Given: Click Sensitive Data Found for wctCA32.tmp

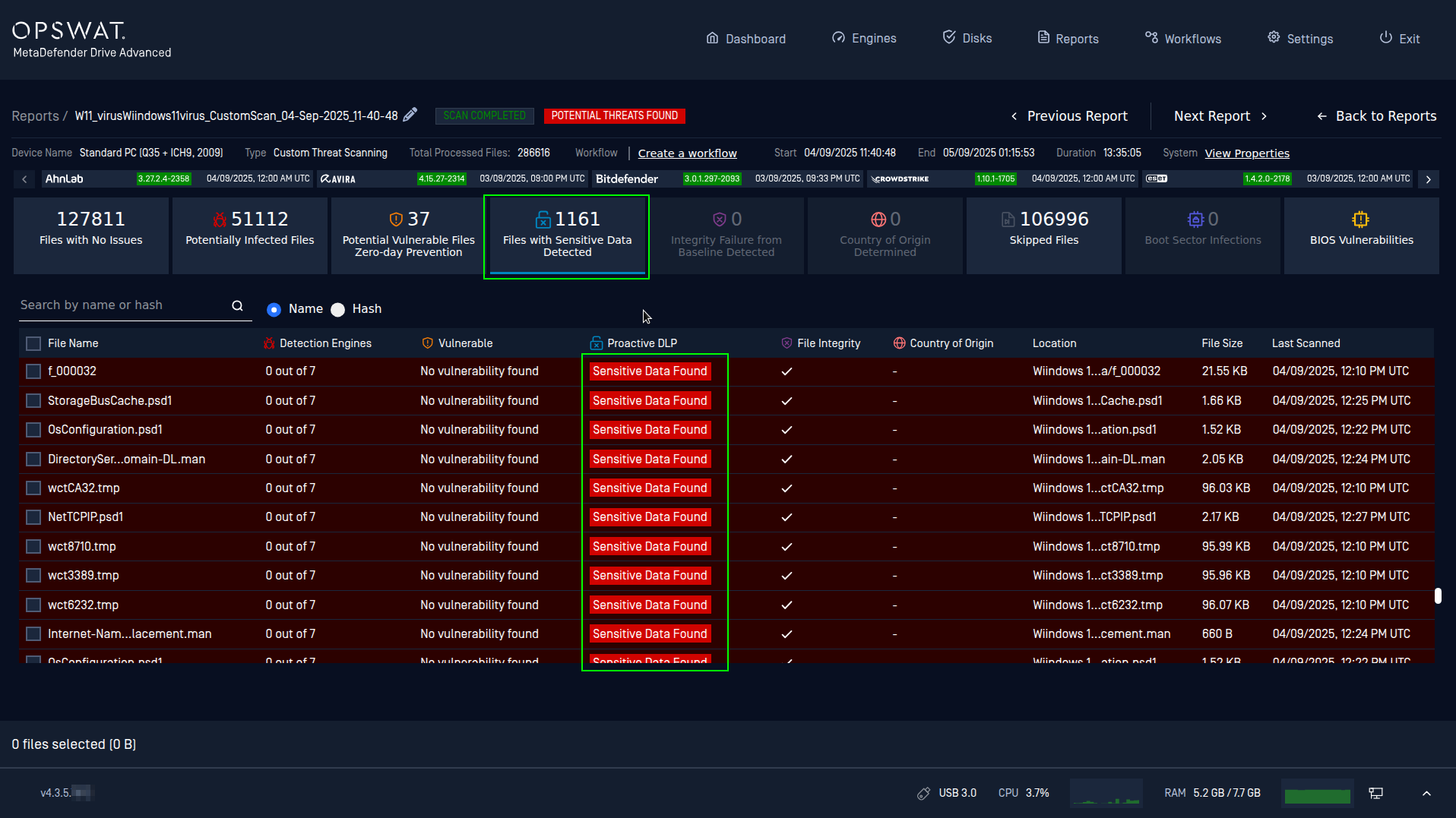Looking at the screenshot, I should 650,488.
